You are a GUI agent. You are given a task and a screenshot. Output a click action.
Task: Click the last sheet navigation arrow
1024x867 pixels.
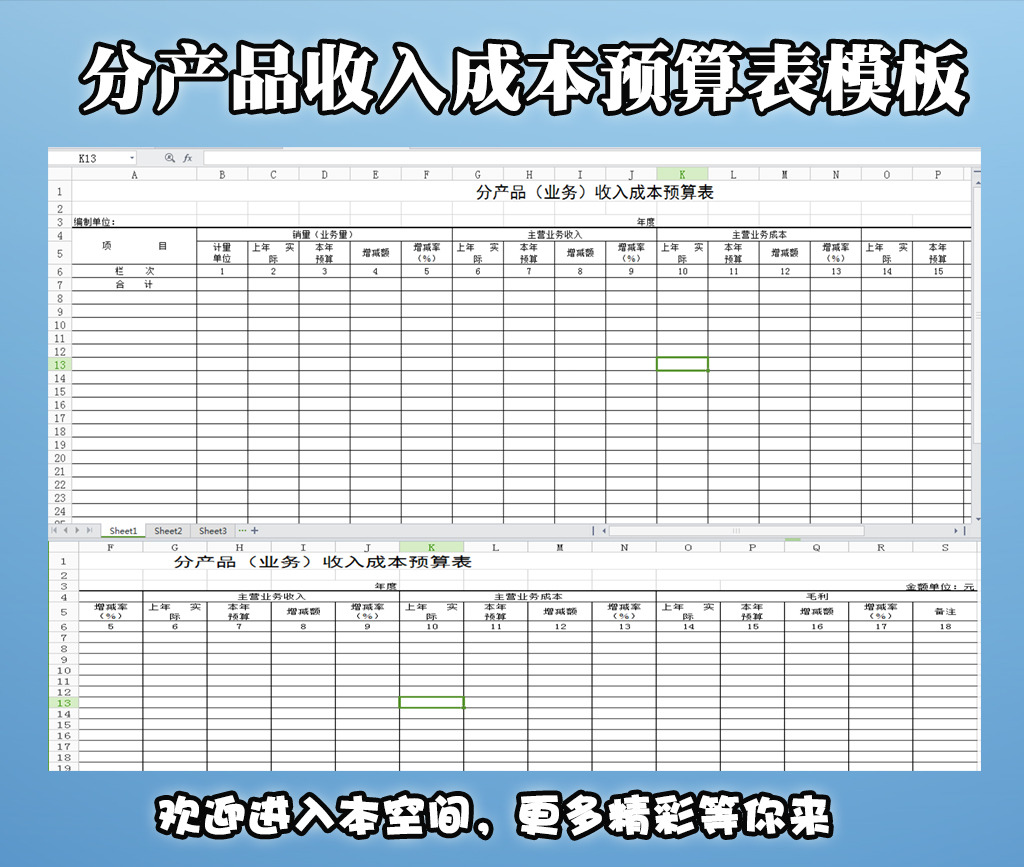click(89, 530)
